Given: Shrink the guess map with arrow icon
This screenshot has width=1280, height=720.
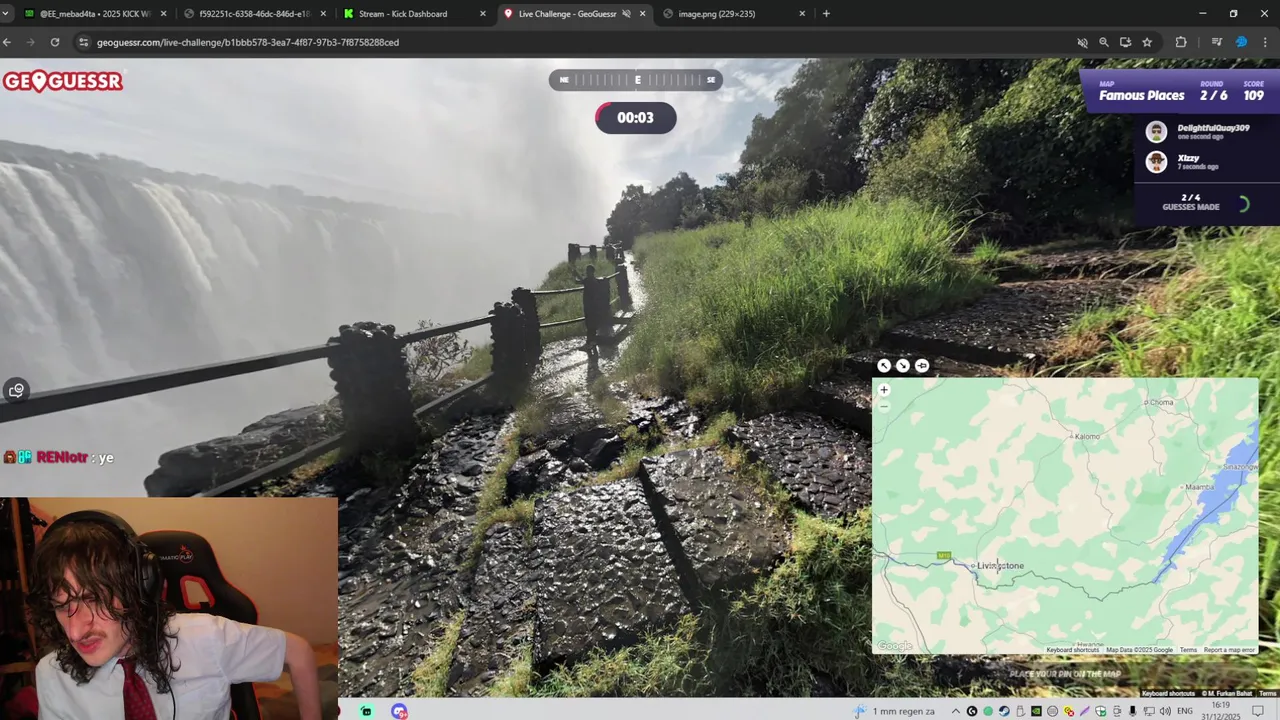Looking at the screenshot, I should click(903, 366).
